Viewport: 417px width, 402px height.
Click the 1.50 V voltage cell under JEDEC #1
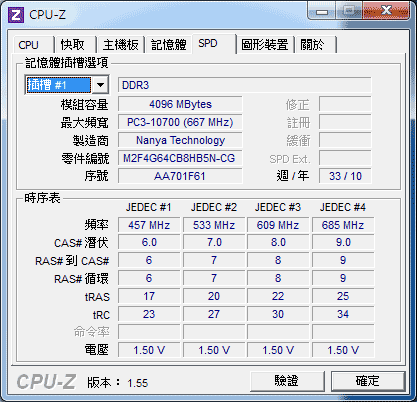[149, 350]
